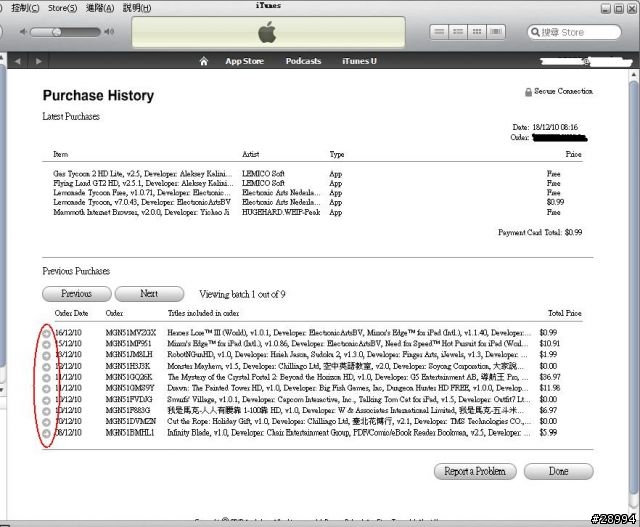Image resolution: width=640 pixels, height=527 pixels.
Task: Open details arrow for order MGN51F883G
Action: (47, 411)
